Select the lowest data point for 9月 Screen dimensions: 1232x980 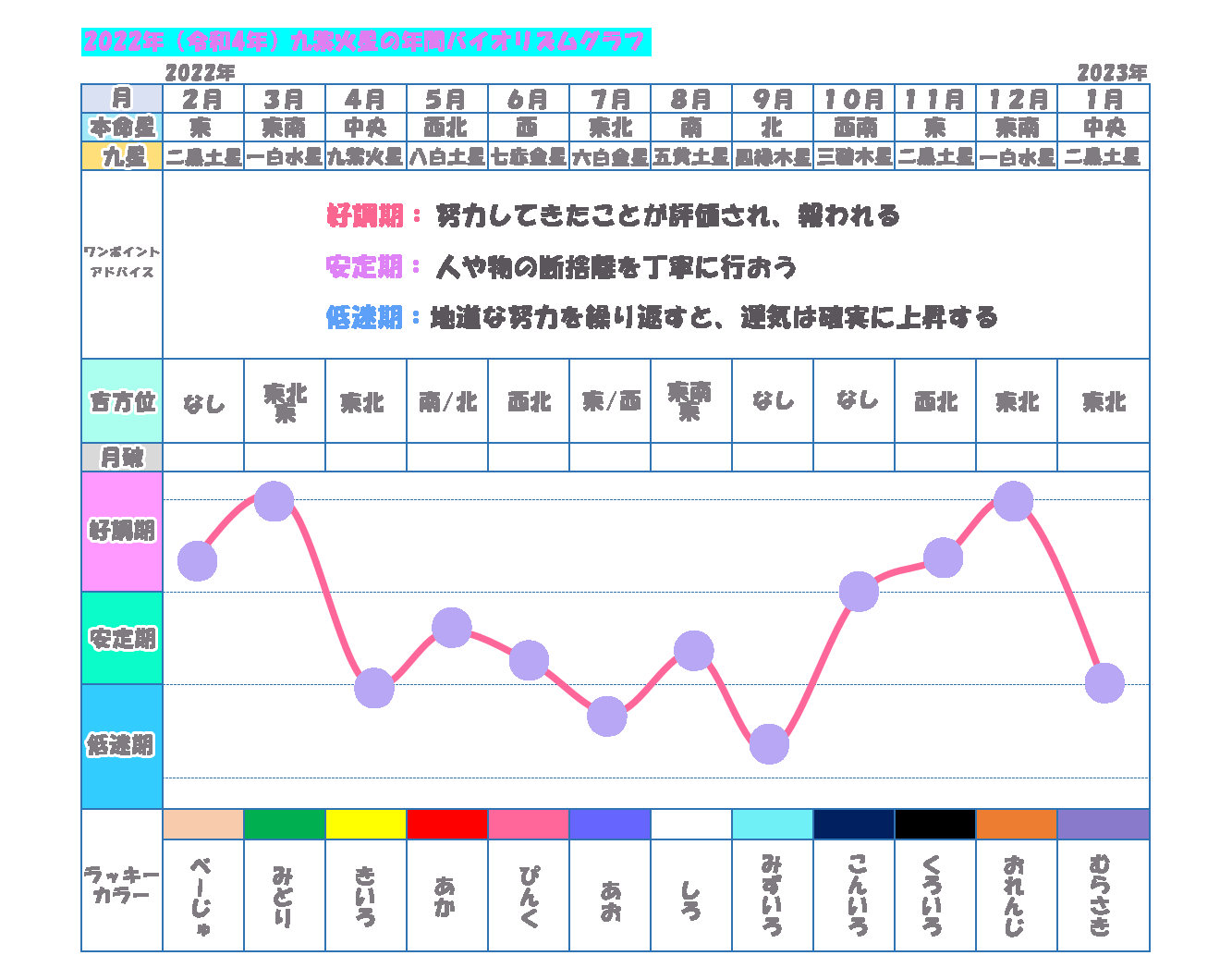pyautogui.click(x=769, y=744)
